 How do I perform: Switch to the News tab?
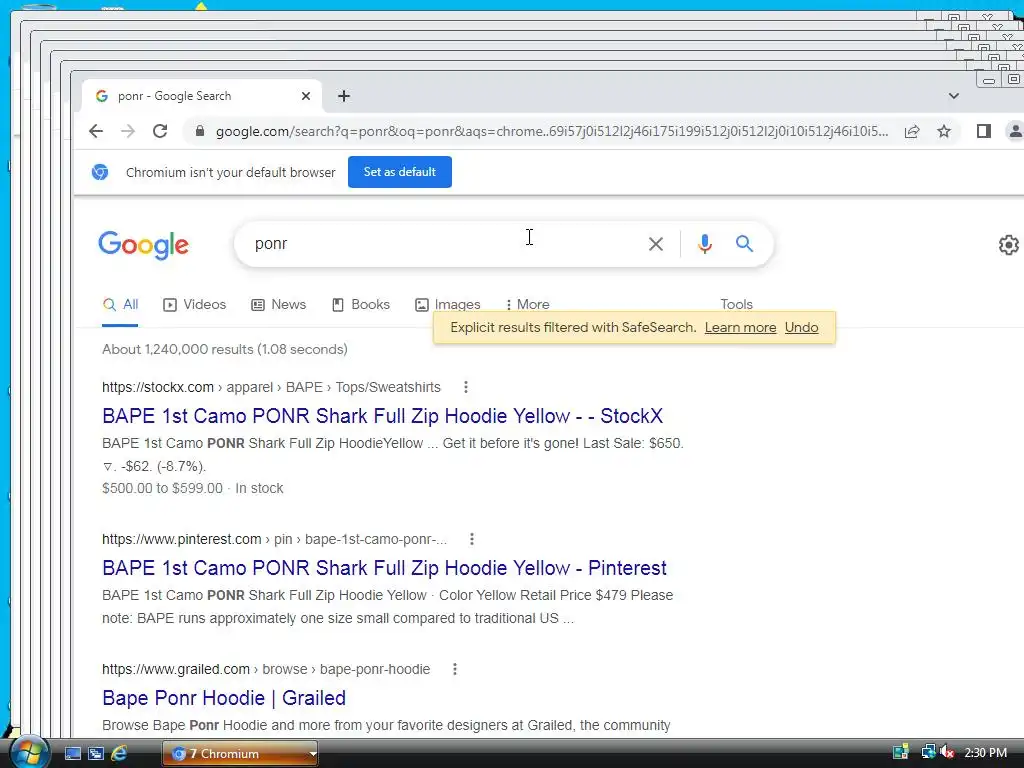[279, 304]
